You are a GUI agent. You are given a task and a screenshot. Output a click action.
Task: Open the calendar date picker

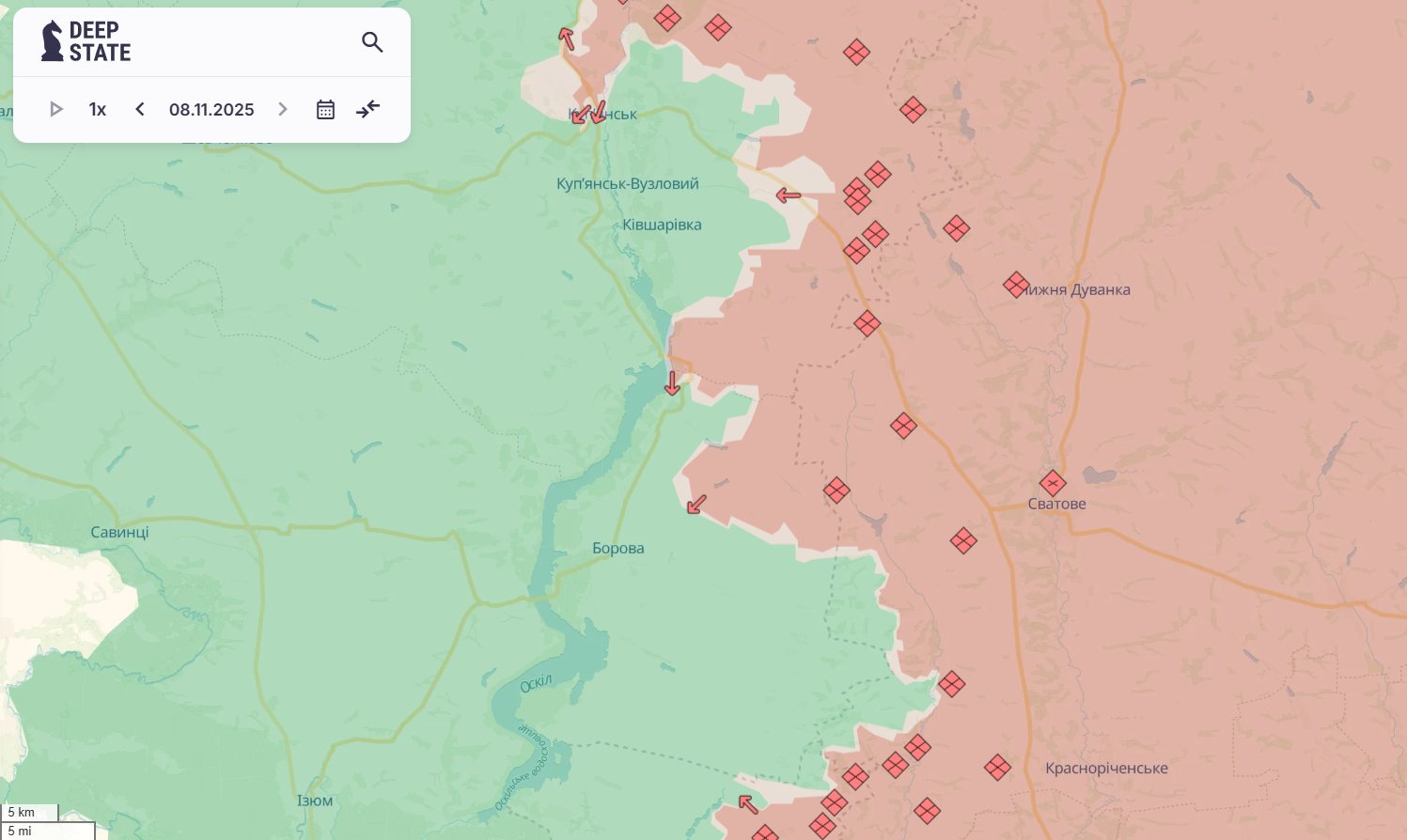click(325, 110)
